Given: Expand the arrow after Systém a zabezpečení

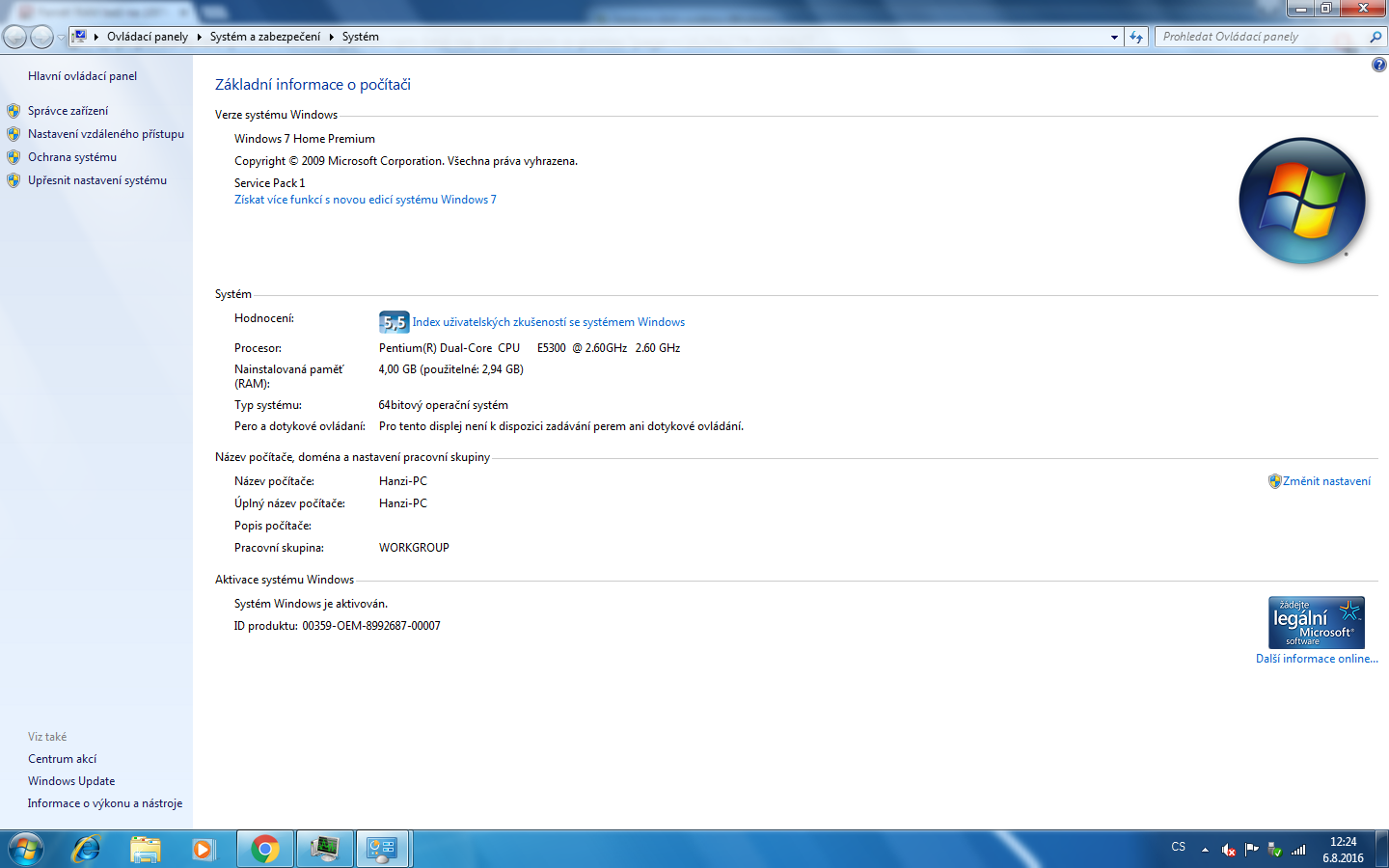Looking at the screenshot, I should click(332, 37).
